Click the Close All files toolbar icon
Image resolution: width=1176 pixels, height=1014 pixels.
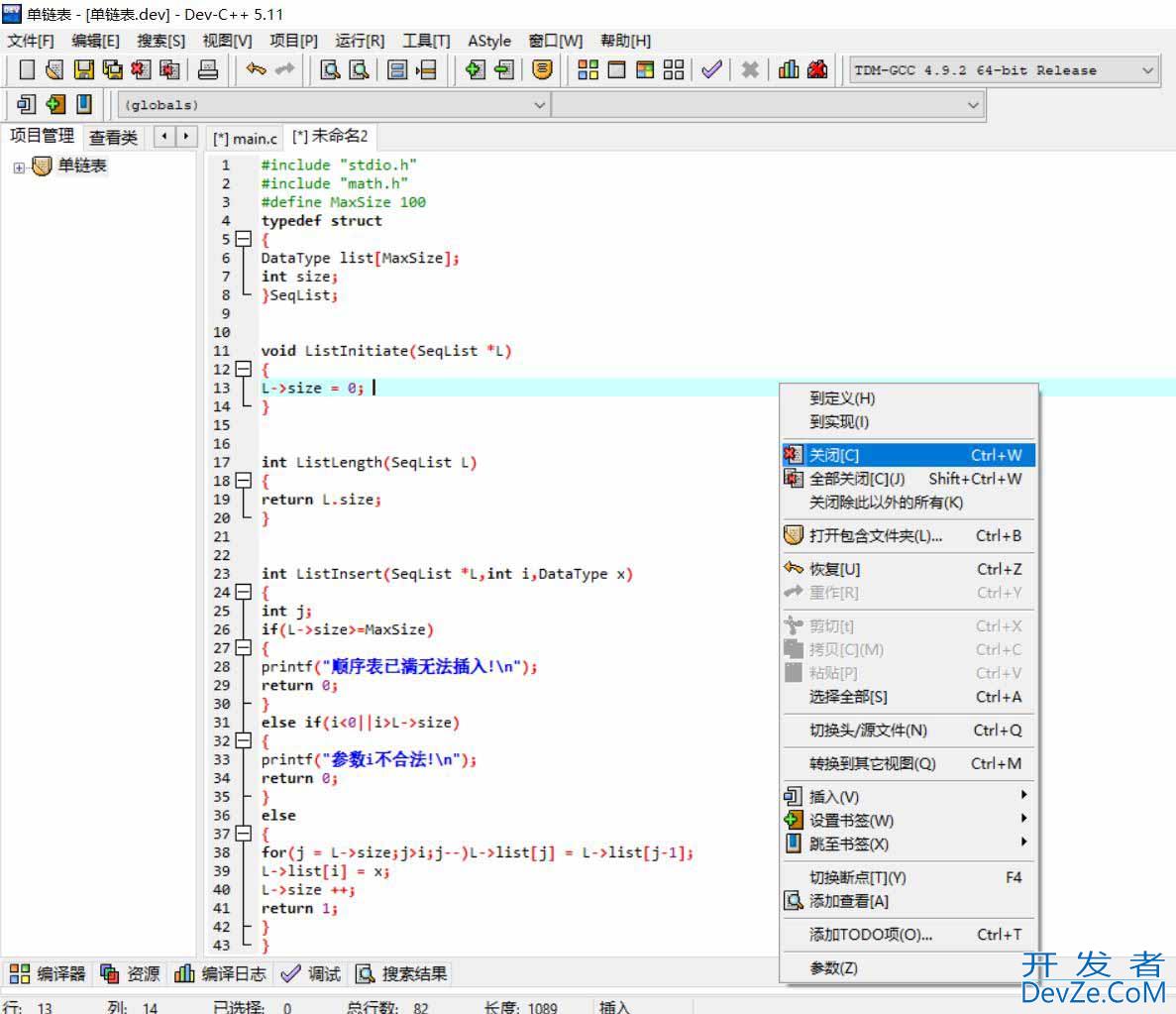tap(170, 69)
